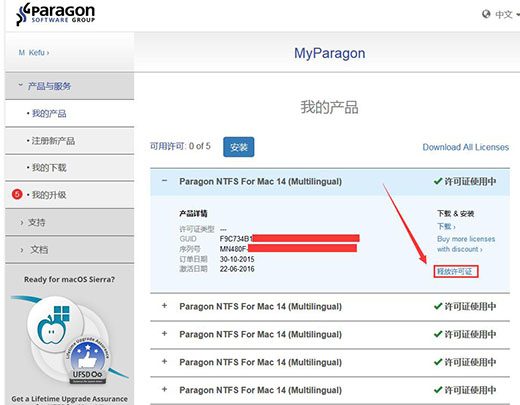Click Buy more licenses with discount

point(466,244)
